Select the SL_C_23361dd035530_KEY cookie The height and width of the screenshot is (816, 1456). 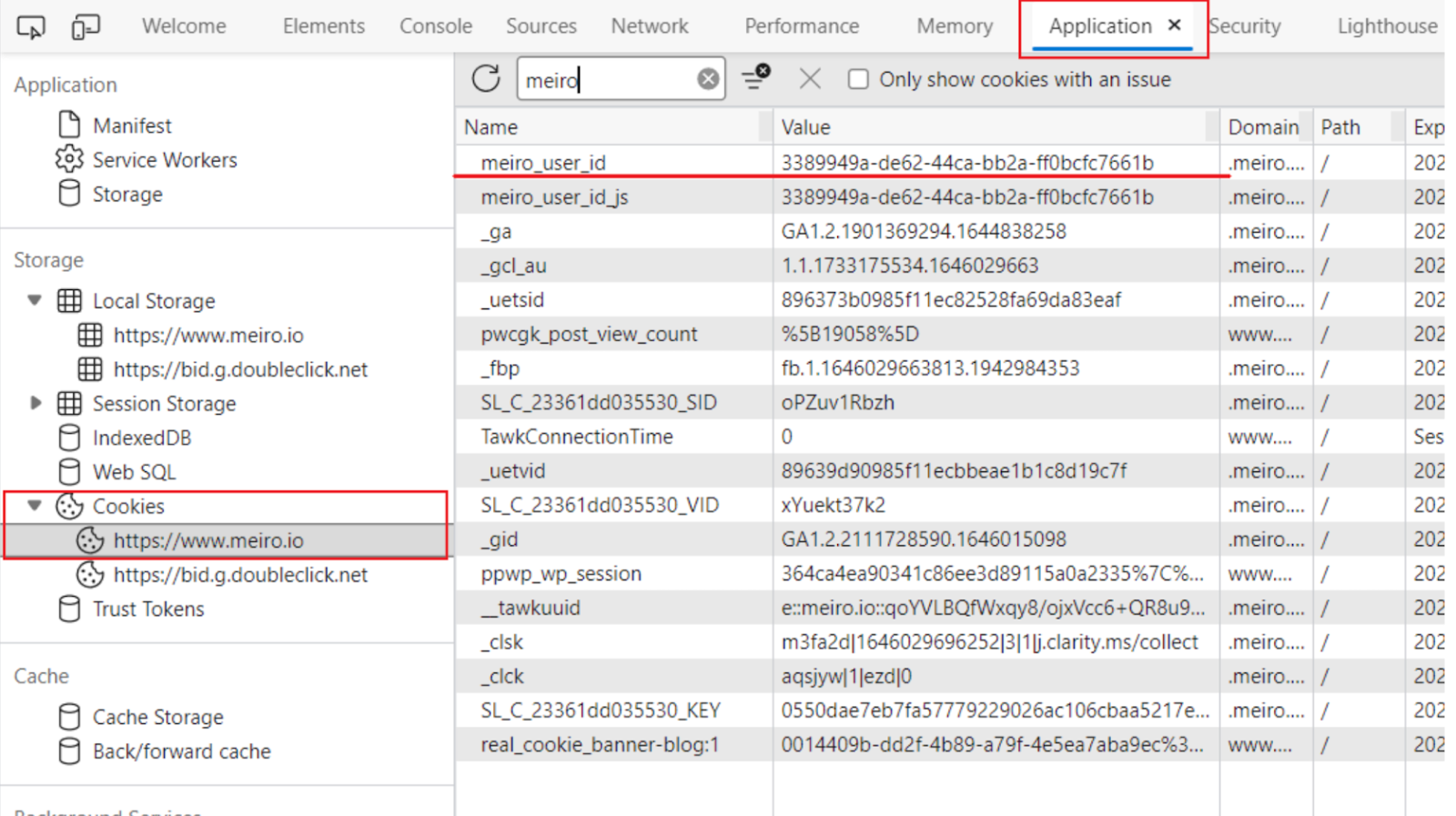click(x=949, y=710)
